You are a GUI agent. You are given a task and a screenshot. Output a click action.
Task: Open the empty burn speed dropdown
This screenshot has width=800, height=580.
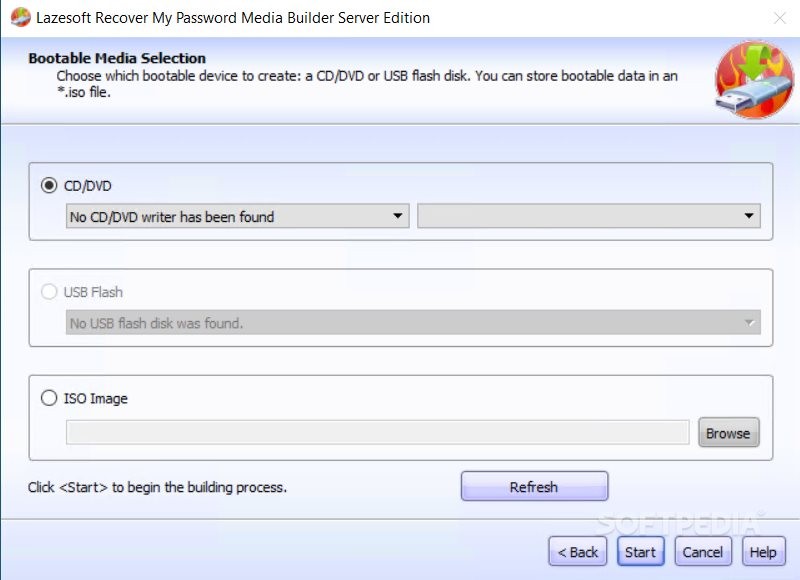pyautogui.click(x=589, y=216)
